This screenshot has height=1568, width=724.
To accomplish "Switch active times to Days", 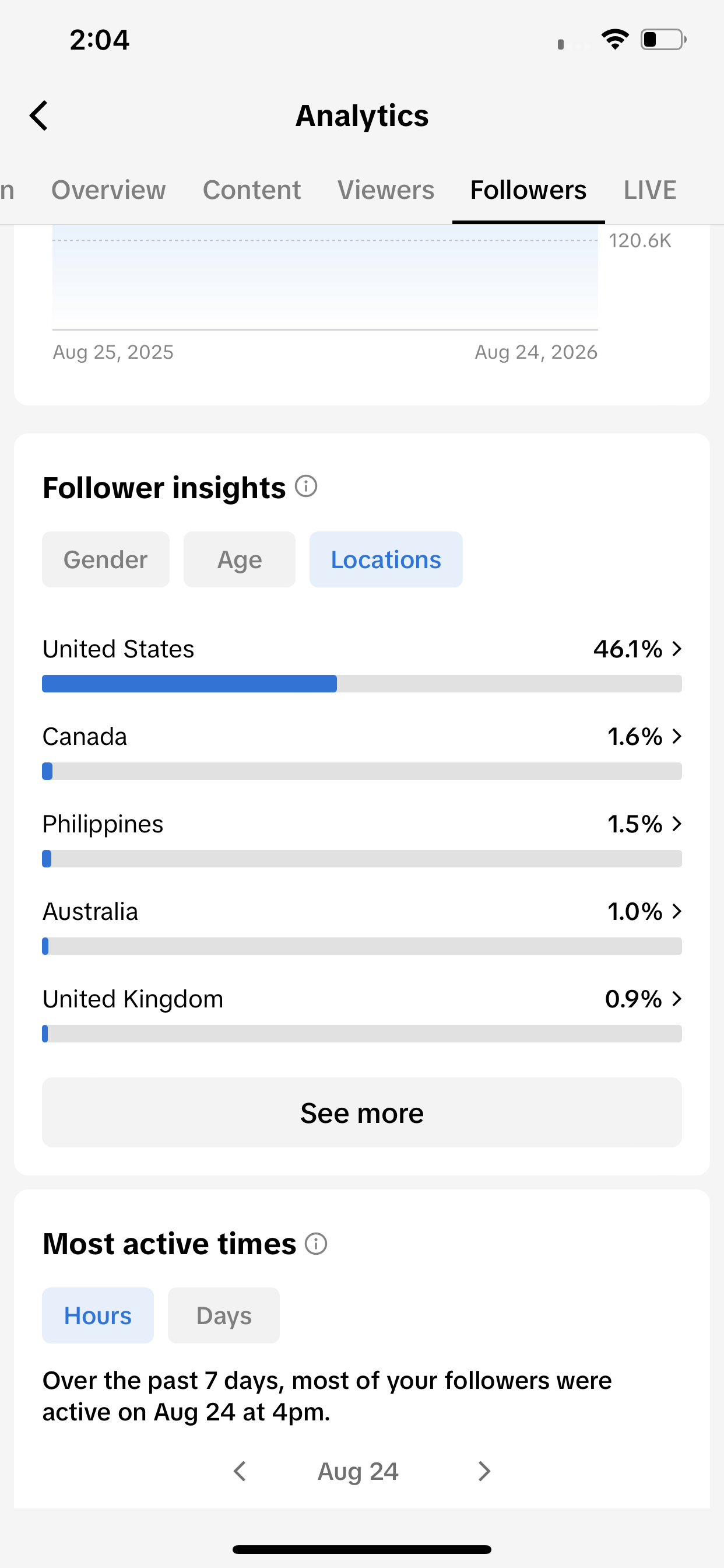I will point(224,1315).
